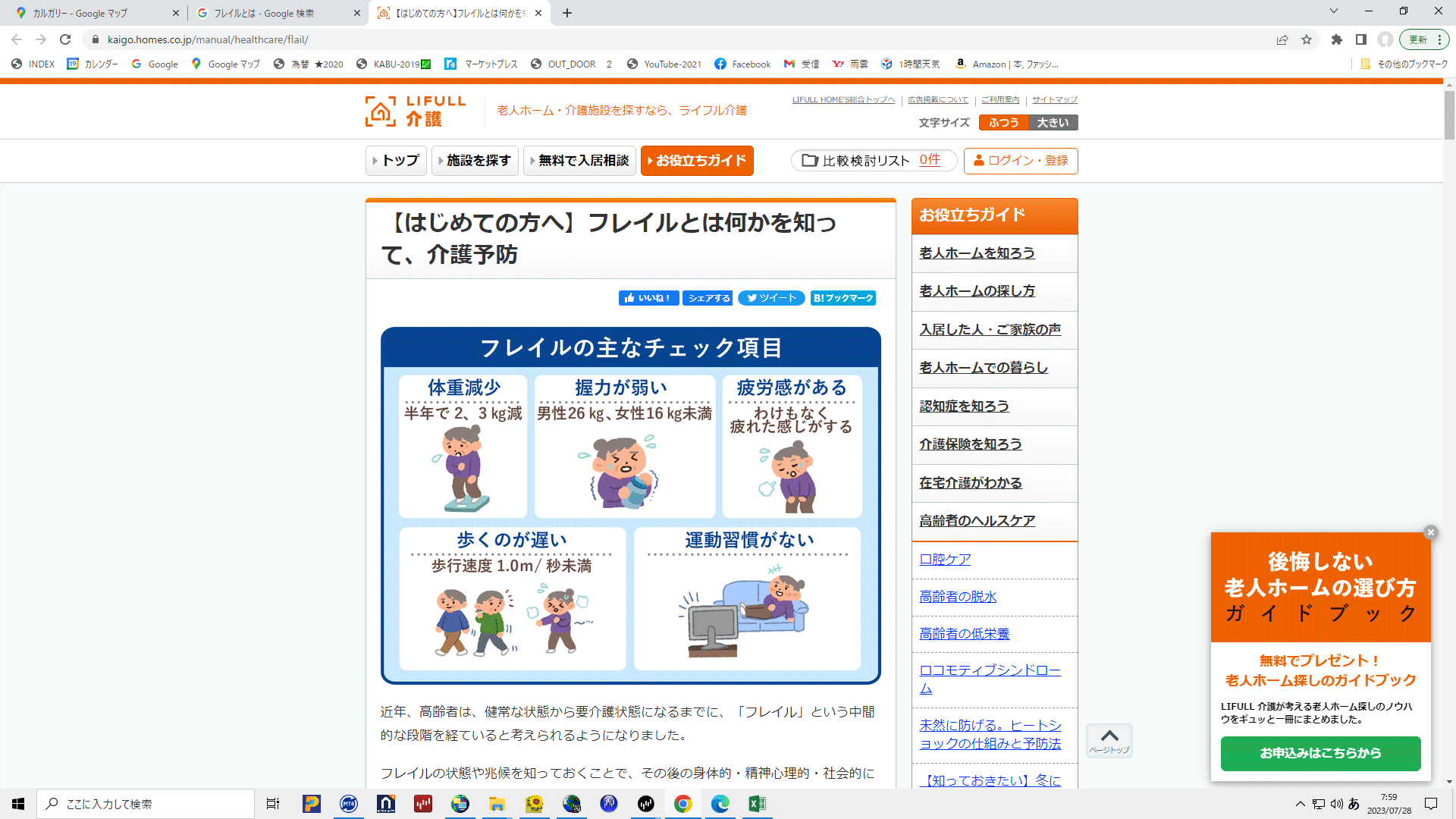This screenshot has height=819, width=1456.
Task: Open Windows Start menu
Action: [x=18, y=804]
